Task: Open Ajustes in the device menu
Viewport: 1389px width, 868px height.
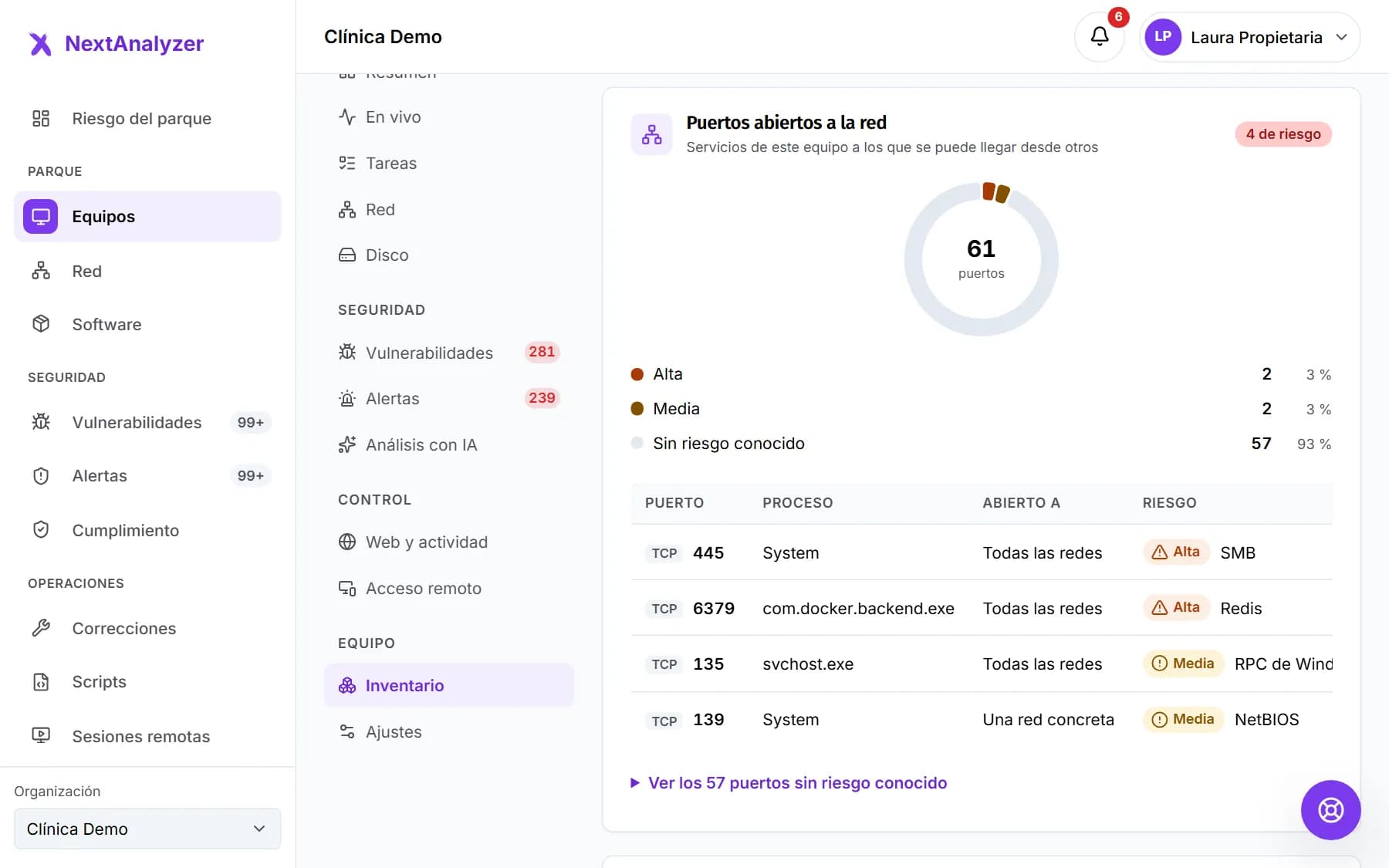Action: (449, 731)
